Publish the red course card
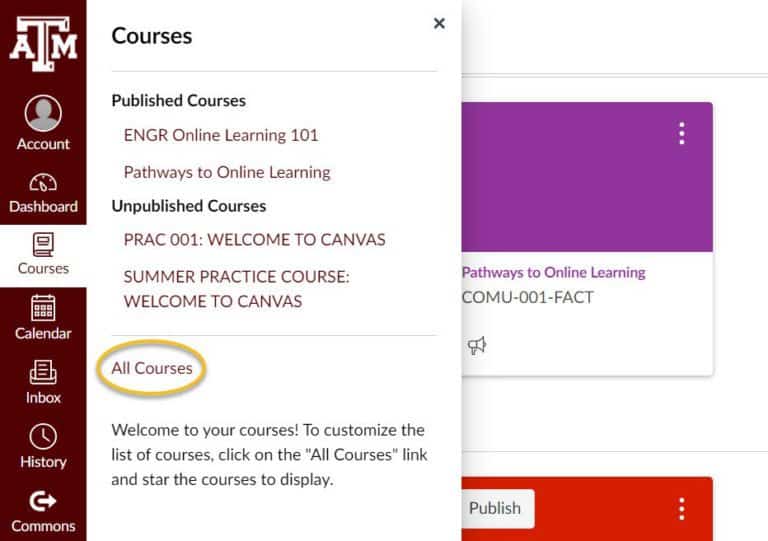 (x=495, y=508)
